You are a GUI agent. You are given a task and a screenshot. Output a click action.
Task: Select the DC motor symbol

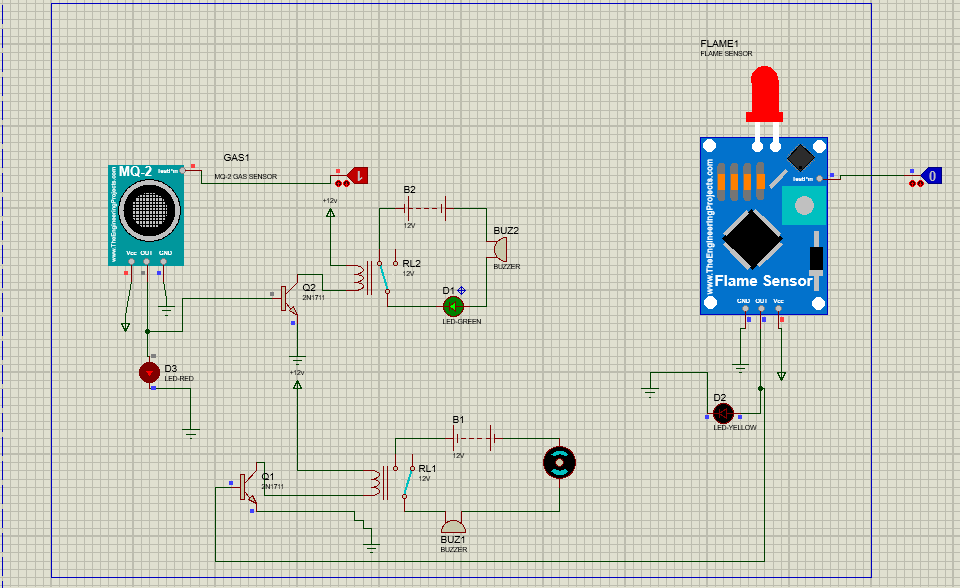(559, 462)
